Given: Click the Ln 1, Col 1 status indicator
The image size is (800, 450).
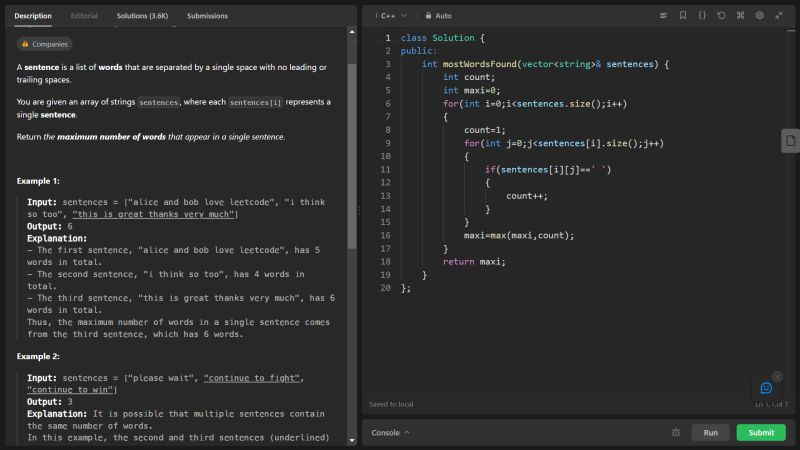Looking at the screenshot, I should coord(772,404).
